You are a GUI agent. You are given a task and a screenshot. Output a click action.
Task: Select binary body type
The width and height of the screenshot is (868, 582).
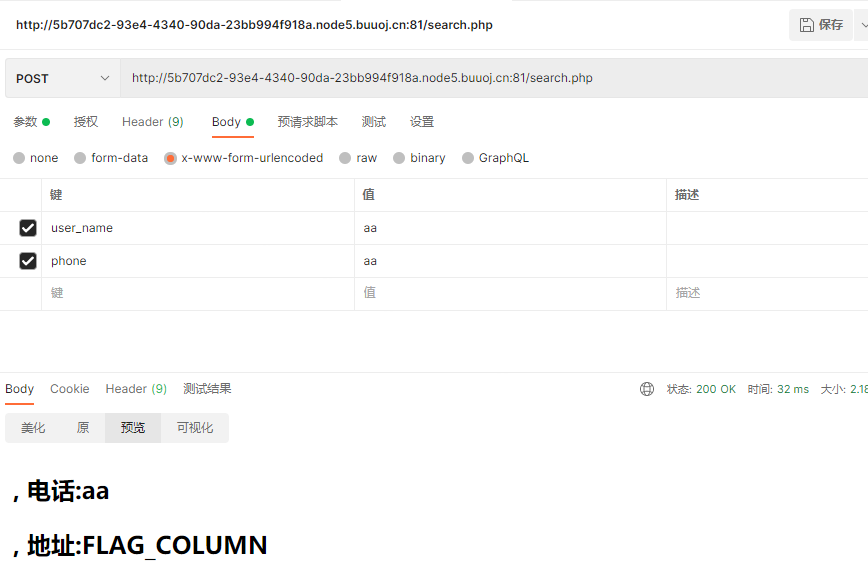pyautogui.click(x=399, y=158)
